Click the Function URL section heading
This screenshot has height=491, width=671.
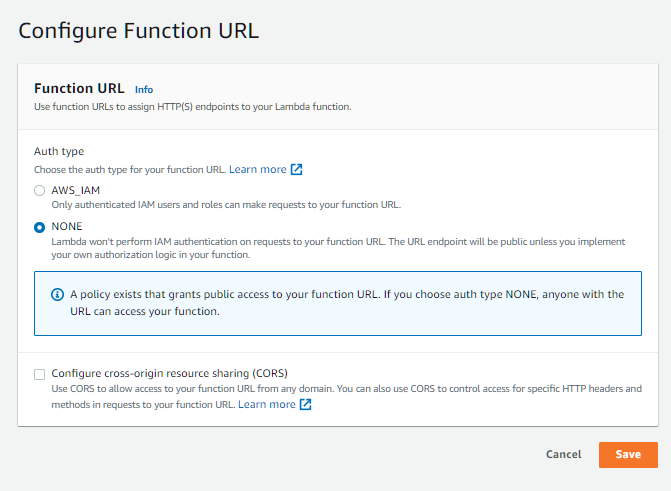coord(79,88)
